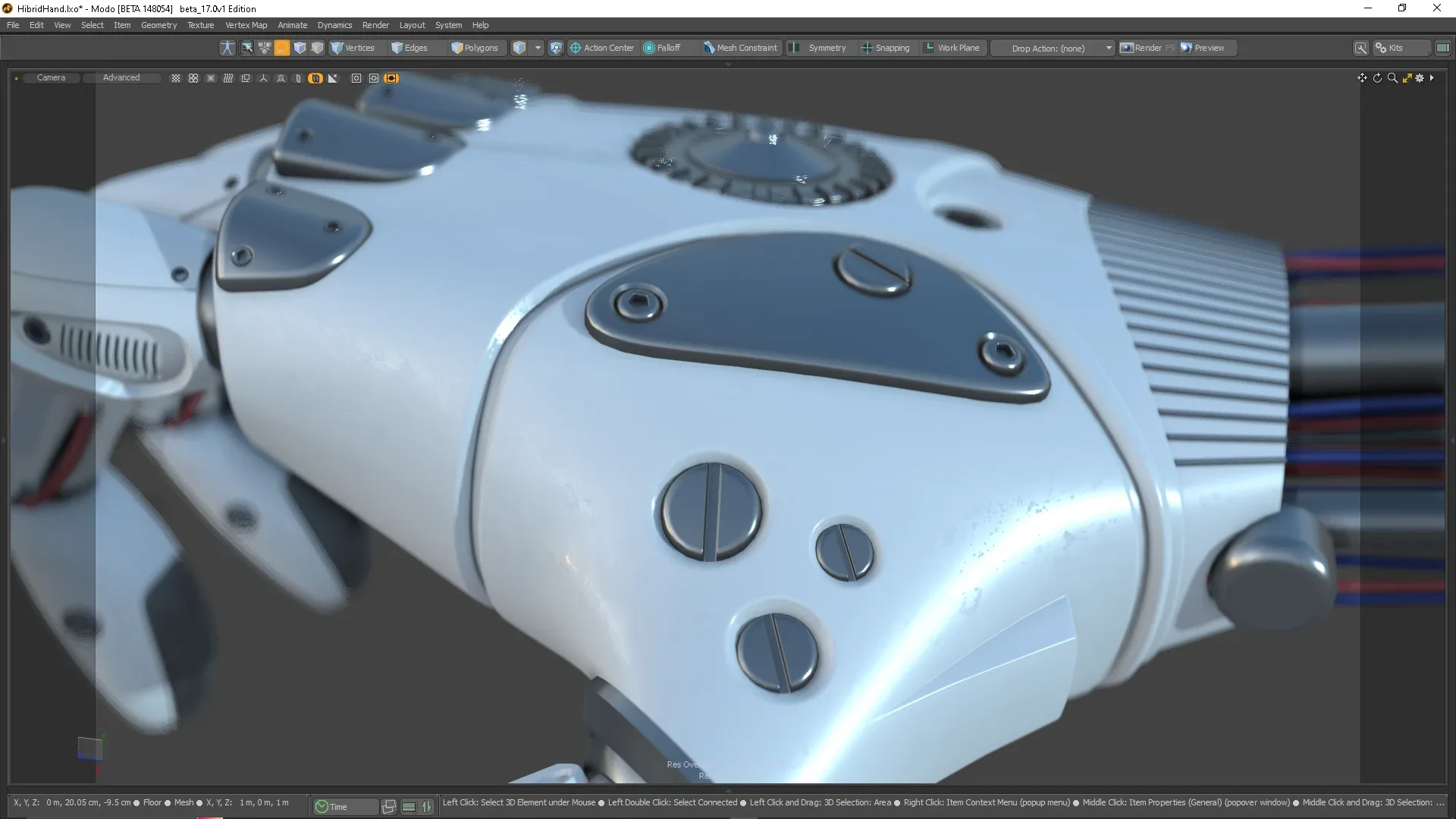Screen dimensions: 1456x819
Task: Open the Work Plane menu
Action: point(952,48)
